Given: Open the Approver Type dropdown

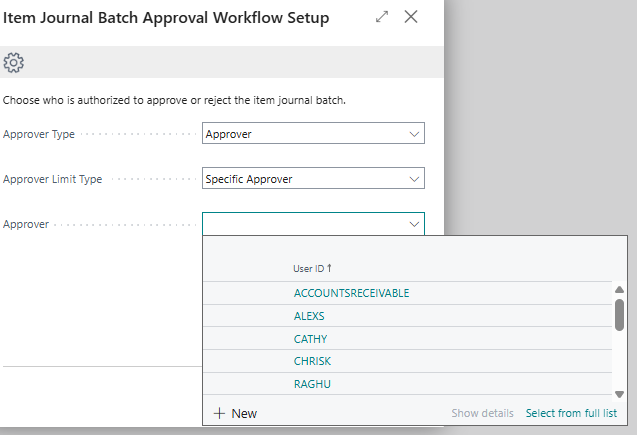Looking at the screenshot, I should (x=414, y=134).
